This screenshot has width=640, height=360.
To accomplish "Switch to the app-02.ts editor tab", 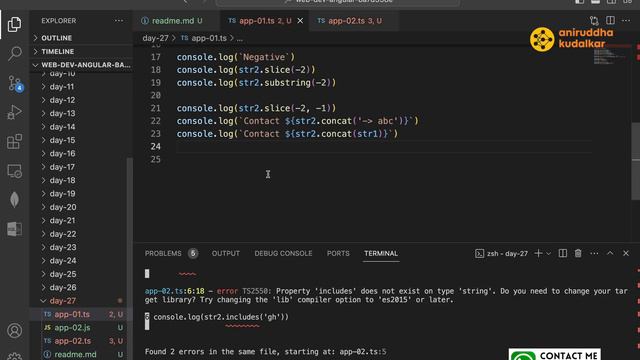I will 354,20.
